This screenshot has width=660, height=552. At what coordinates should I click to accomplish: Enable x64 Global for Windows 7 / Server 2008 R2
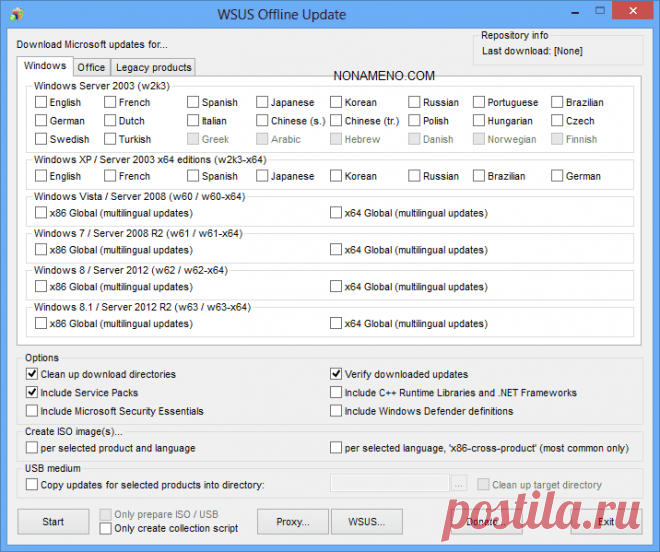coord(336,249)
